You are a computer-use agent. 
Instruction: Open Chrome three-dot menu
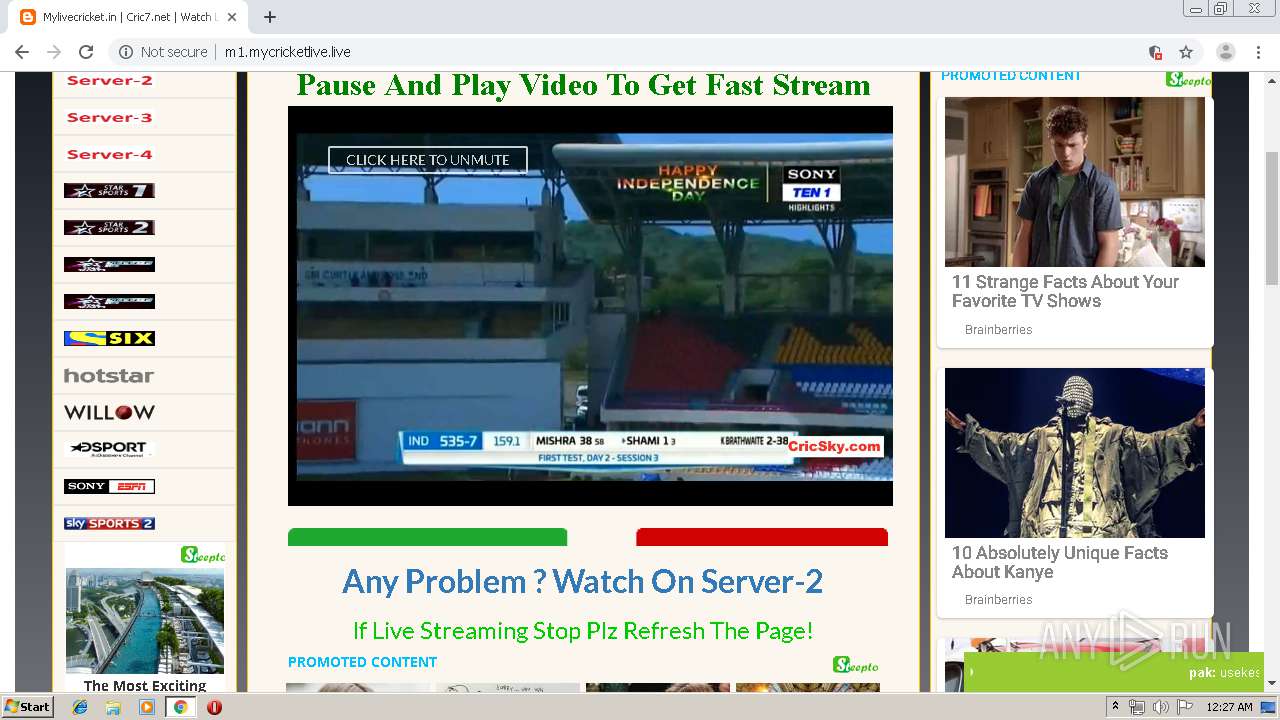point(1258,52)
